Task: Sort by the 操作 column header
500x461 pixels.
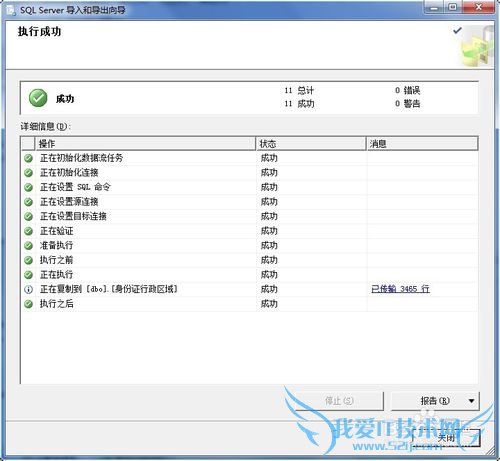Action: coord(145,144)
